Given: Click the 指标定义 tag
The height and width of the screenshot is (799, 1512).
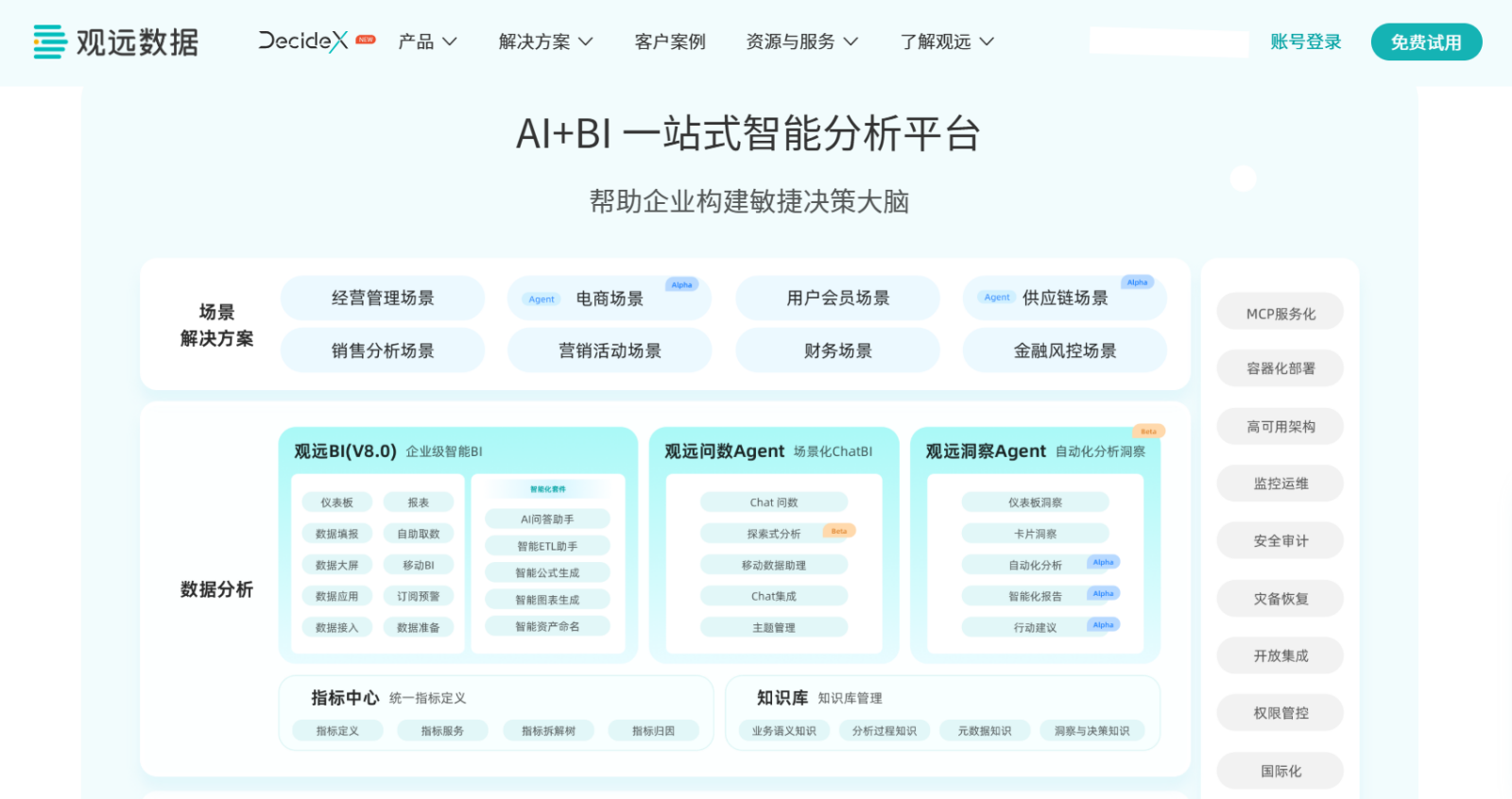Looking at the screenshot, I should [x=337, y=730].
